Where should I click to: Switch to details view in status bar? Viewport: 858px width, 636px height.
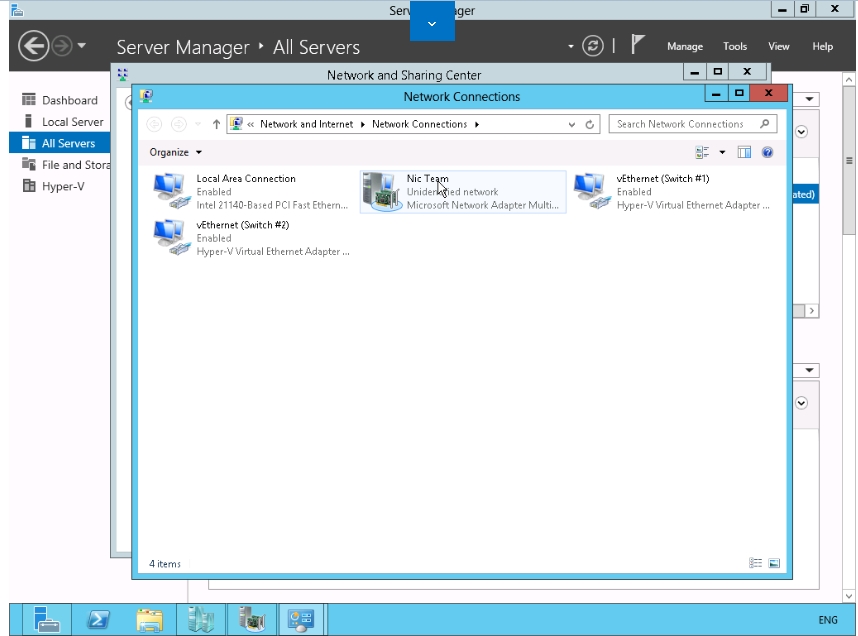(x=756, y=564)
